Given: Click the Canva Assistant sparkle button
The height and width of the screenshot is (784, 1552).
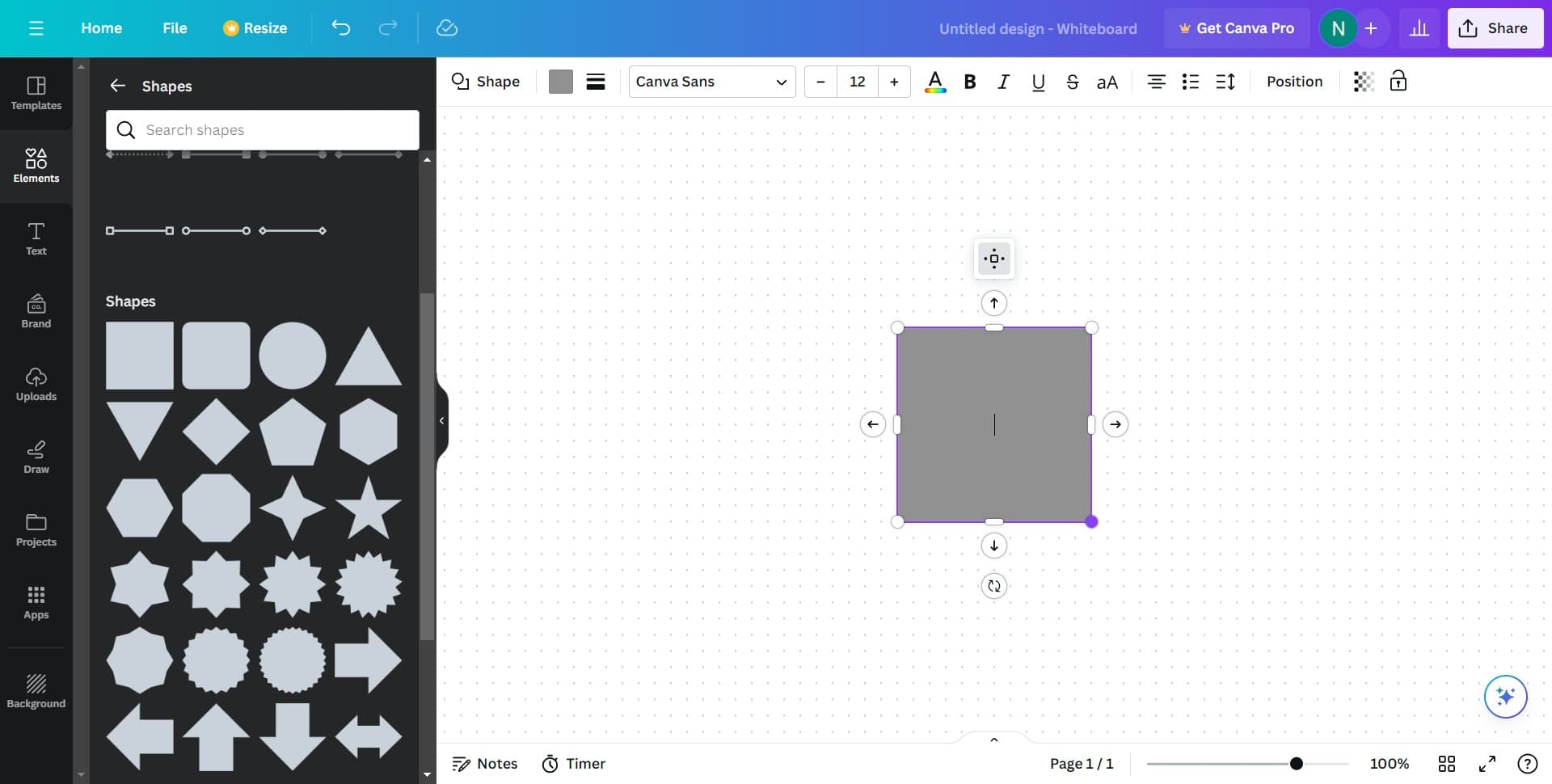Looking at the screenshot, I should pyautogui.click(x=1504, y=696).
